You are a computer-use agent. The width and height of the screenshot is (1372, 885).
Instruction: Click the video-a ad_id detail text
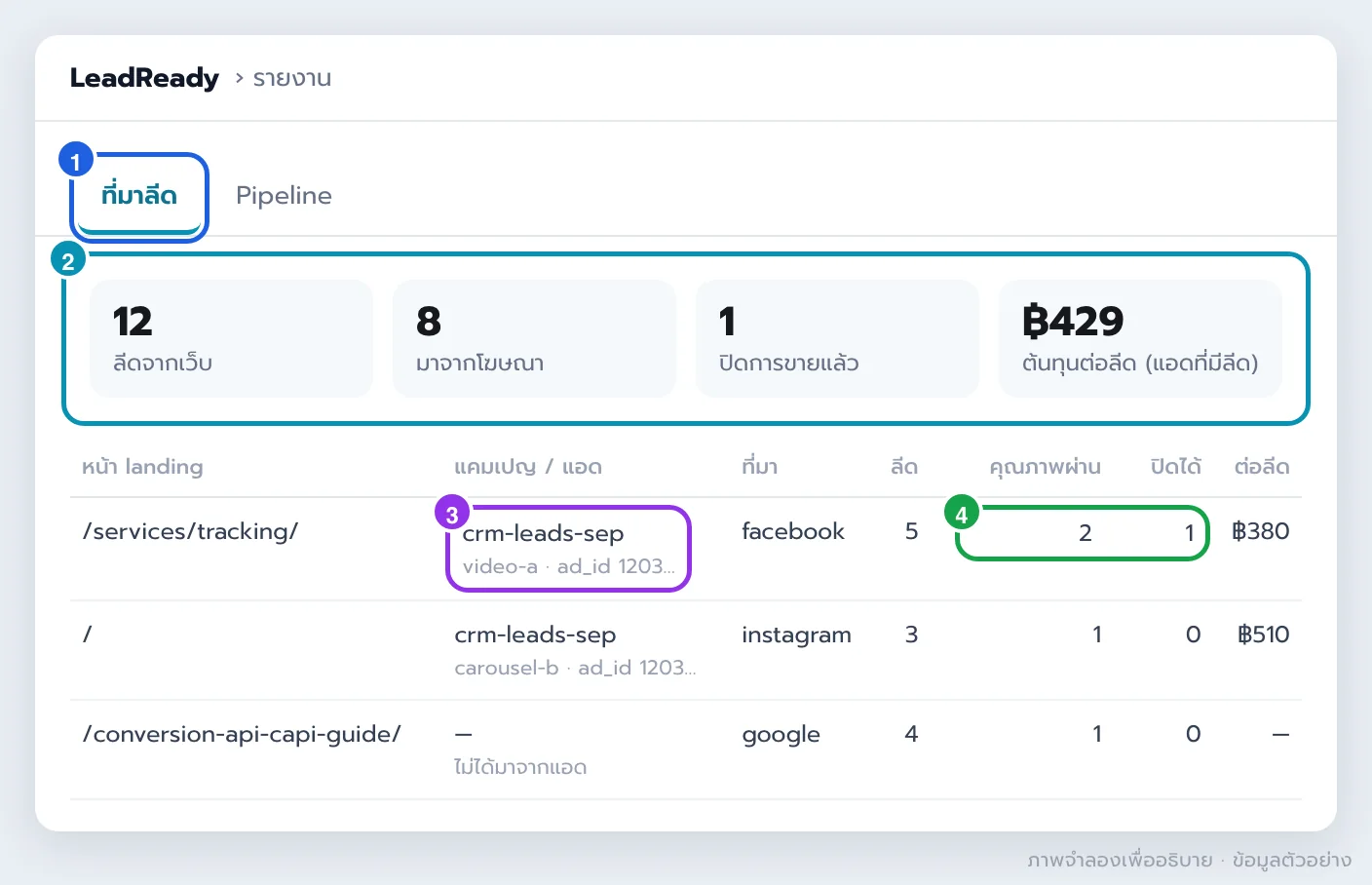click(568, 566)
